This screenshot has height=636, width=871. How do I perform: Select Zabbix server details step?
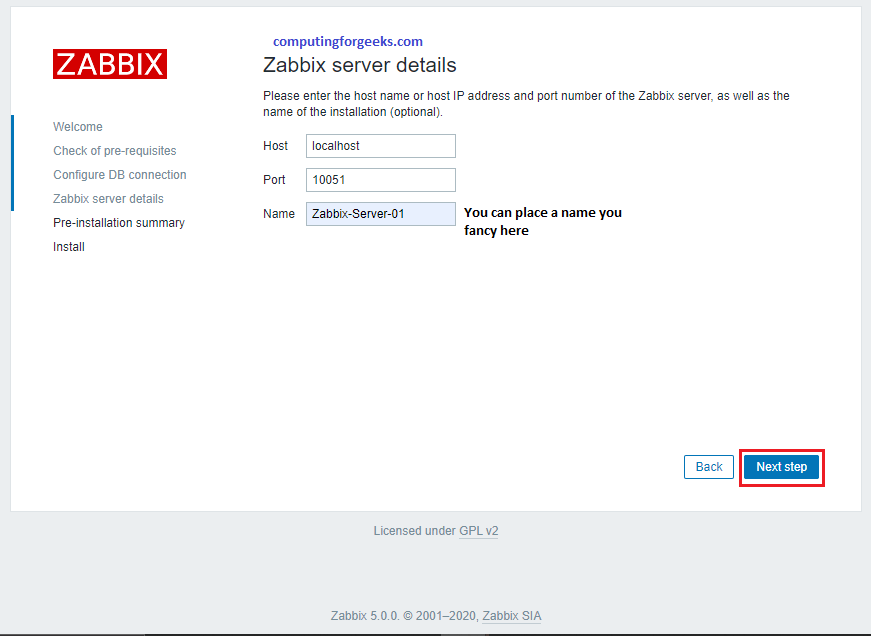[108, 199]
